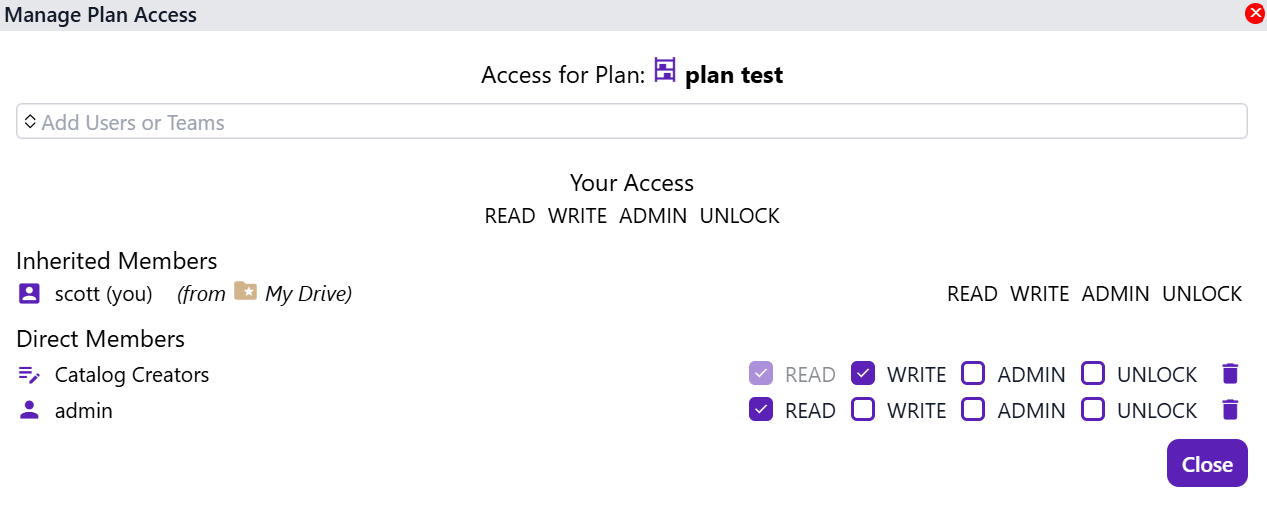This screenshot has height=505, width=1267.
Task: Enable ADMIN for admin user
Action: click(973, 410)
